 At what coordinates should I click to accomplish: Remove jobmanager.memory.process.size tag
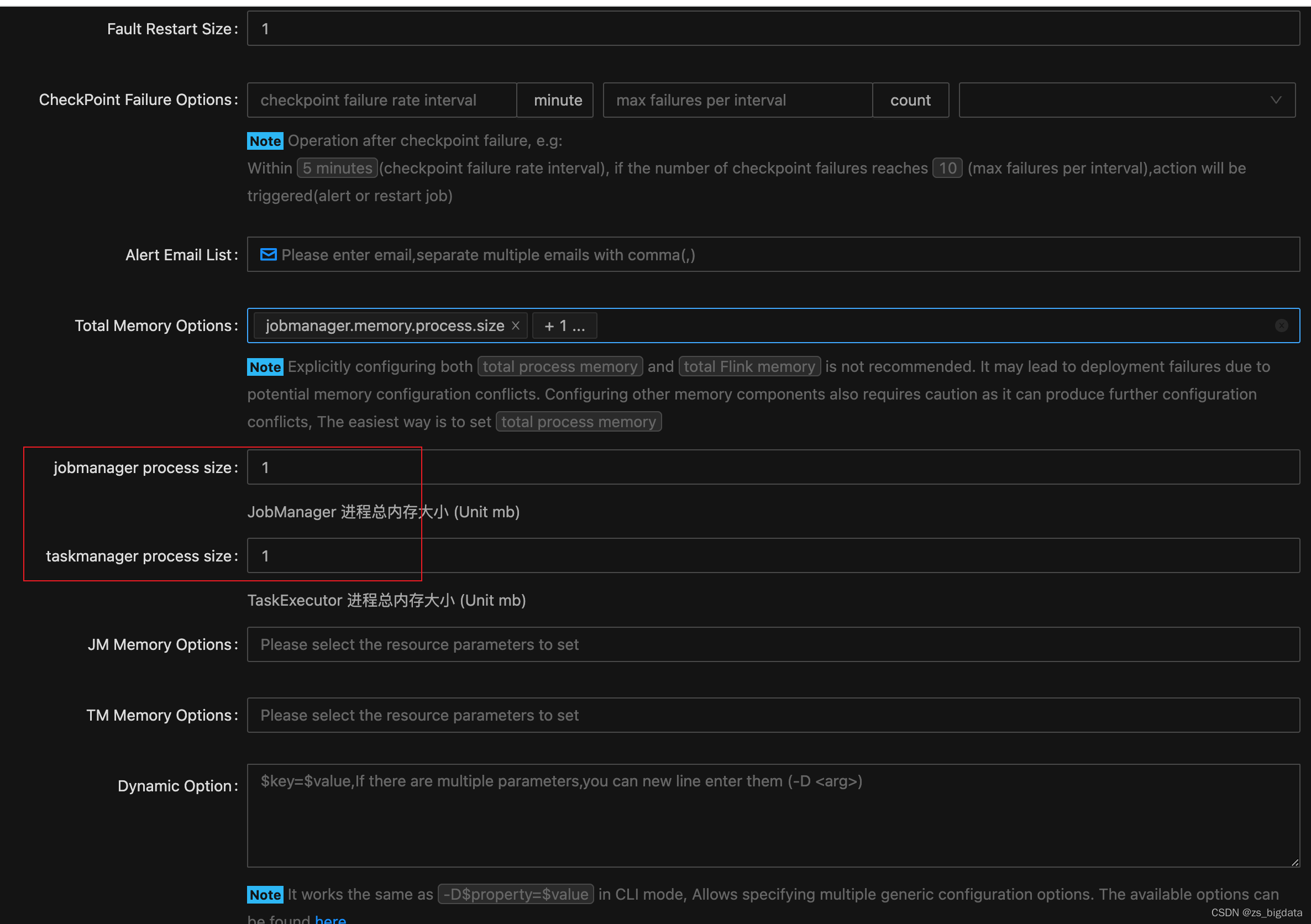pyautogui.click(x=515, y=326)
